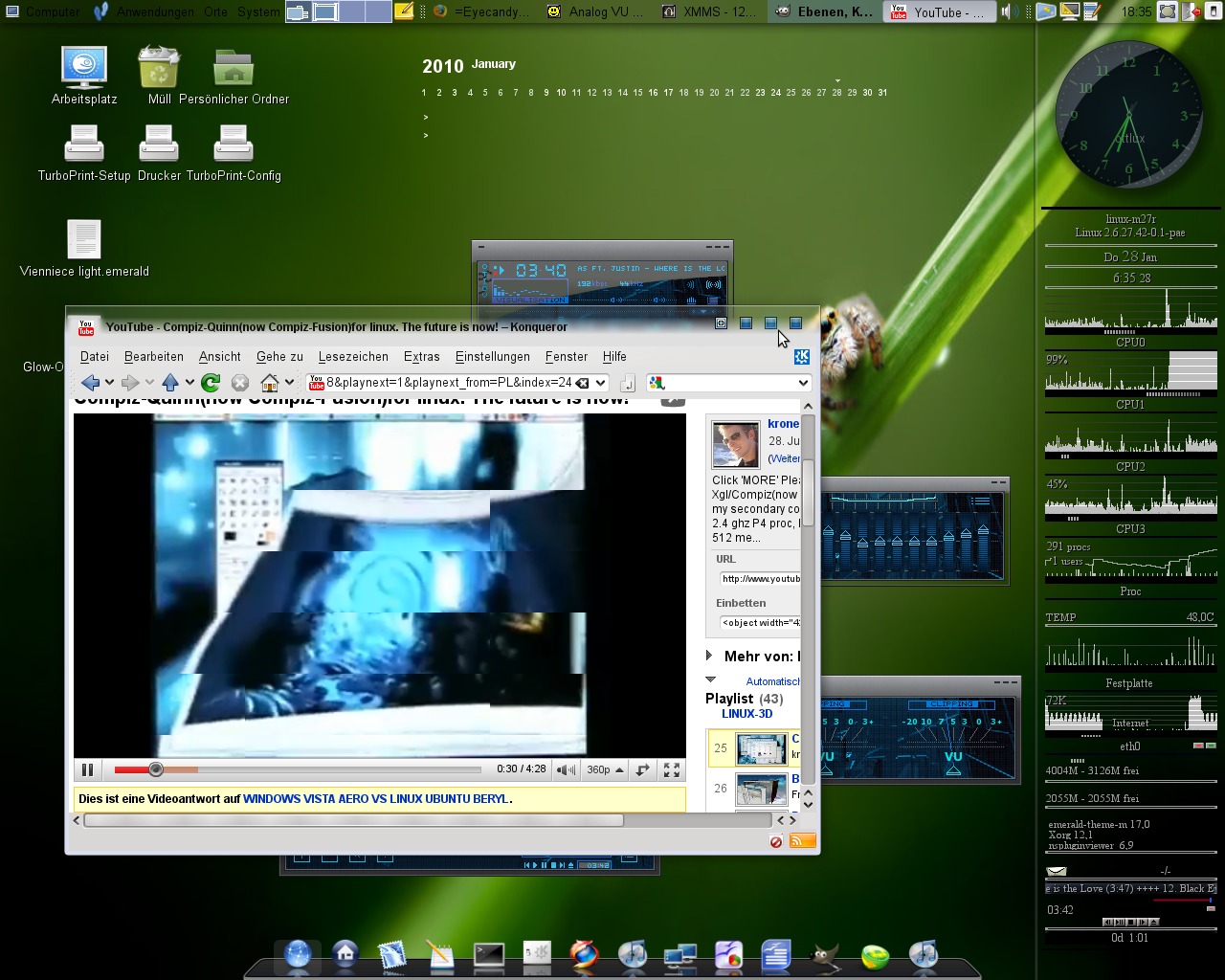Toggle the YouTube expand player size button
This screenshot has height=980, width=1225.
[x=643, y=769]
